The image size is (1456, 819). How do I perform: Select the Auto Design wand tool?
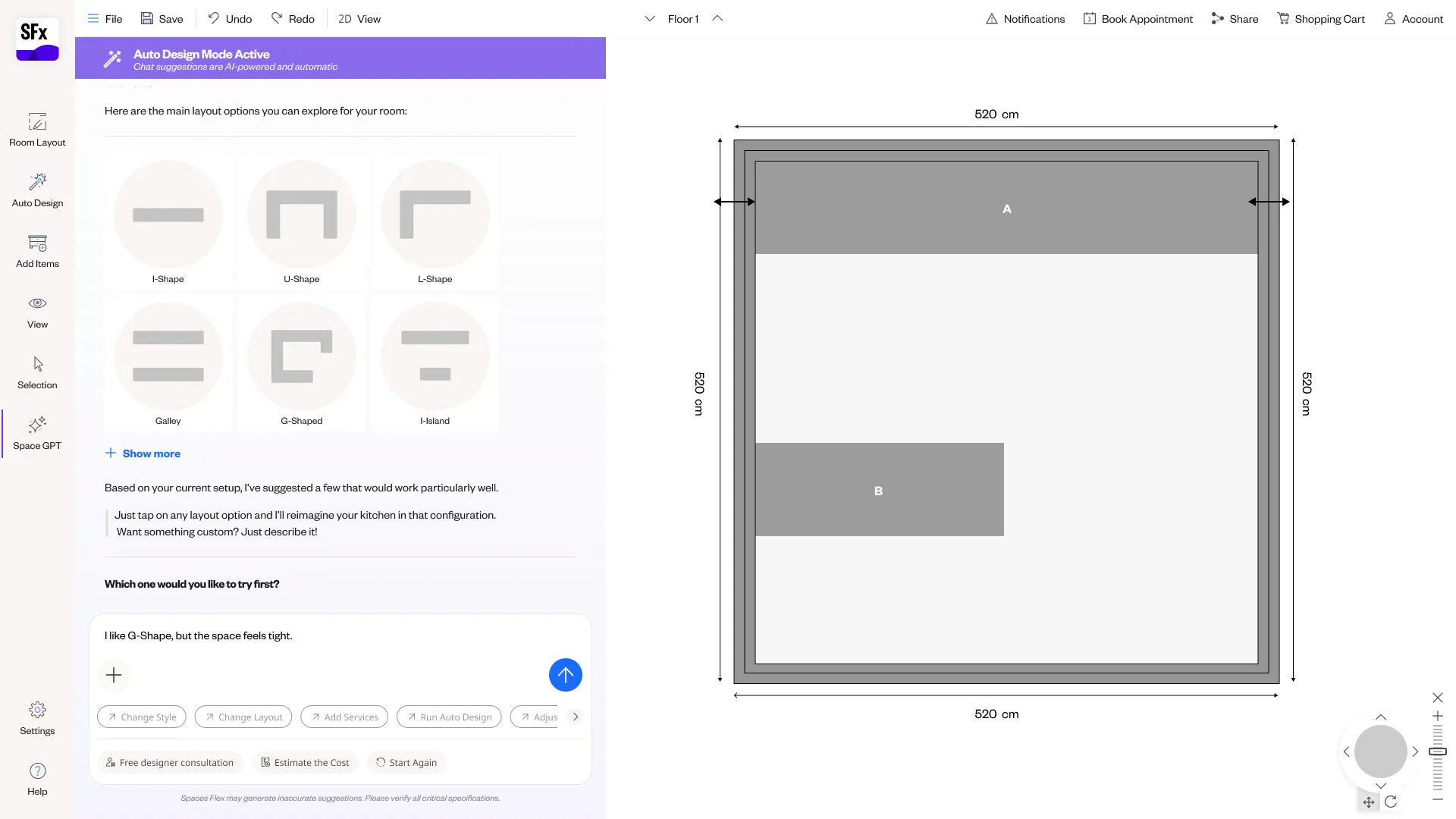coord(37,190)
